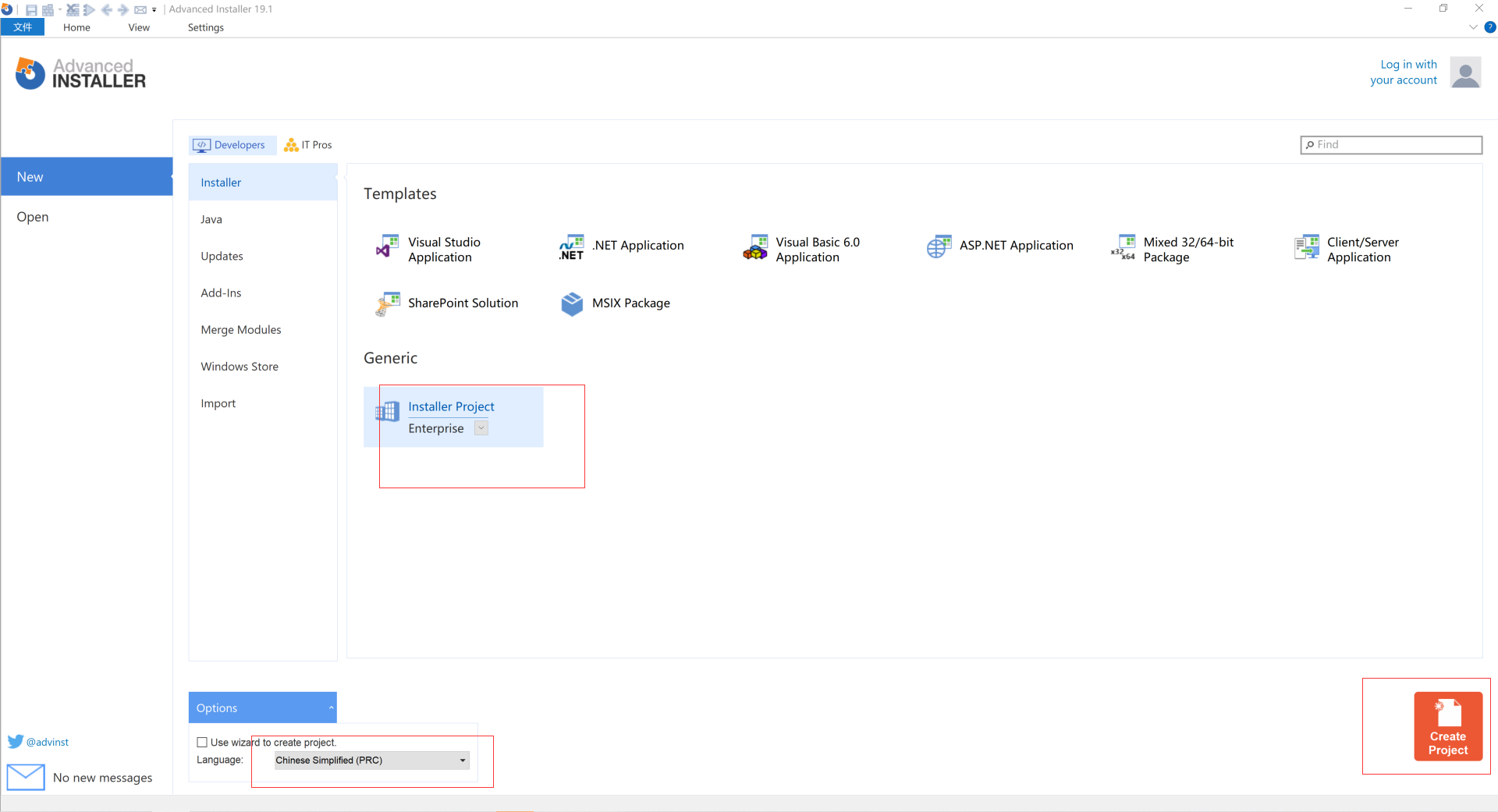Open the View ribbon tab
This screenshot has height=812, width=1498.
tap(139, 27)
